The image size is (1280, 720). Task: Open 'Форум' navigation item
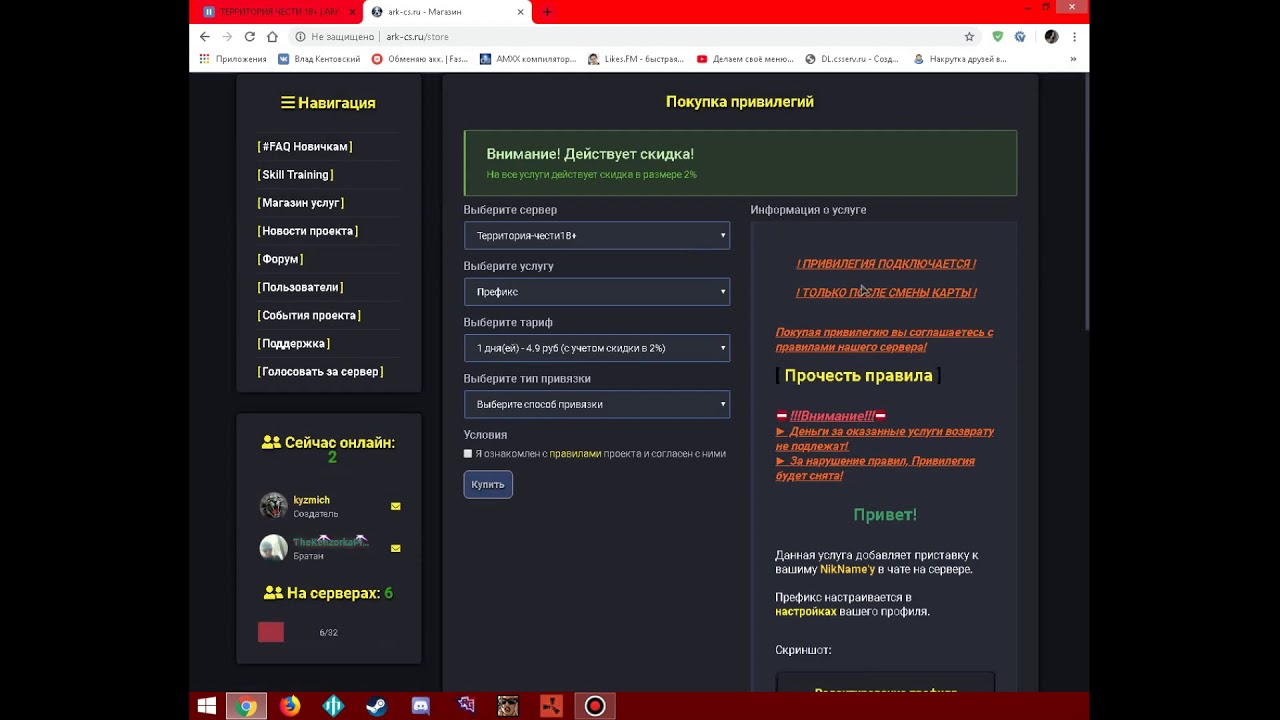pyautogui.click(x=280, y=259)
